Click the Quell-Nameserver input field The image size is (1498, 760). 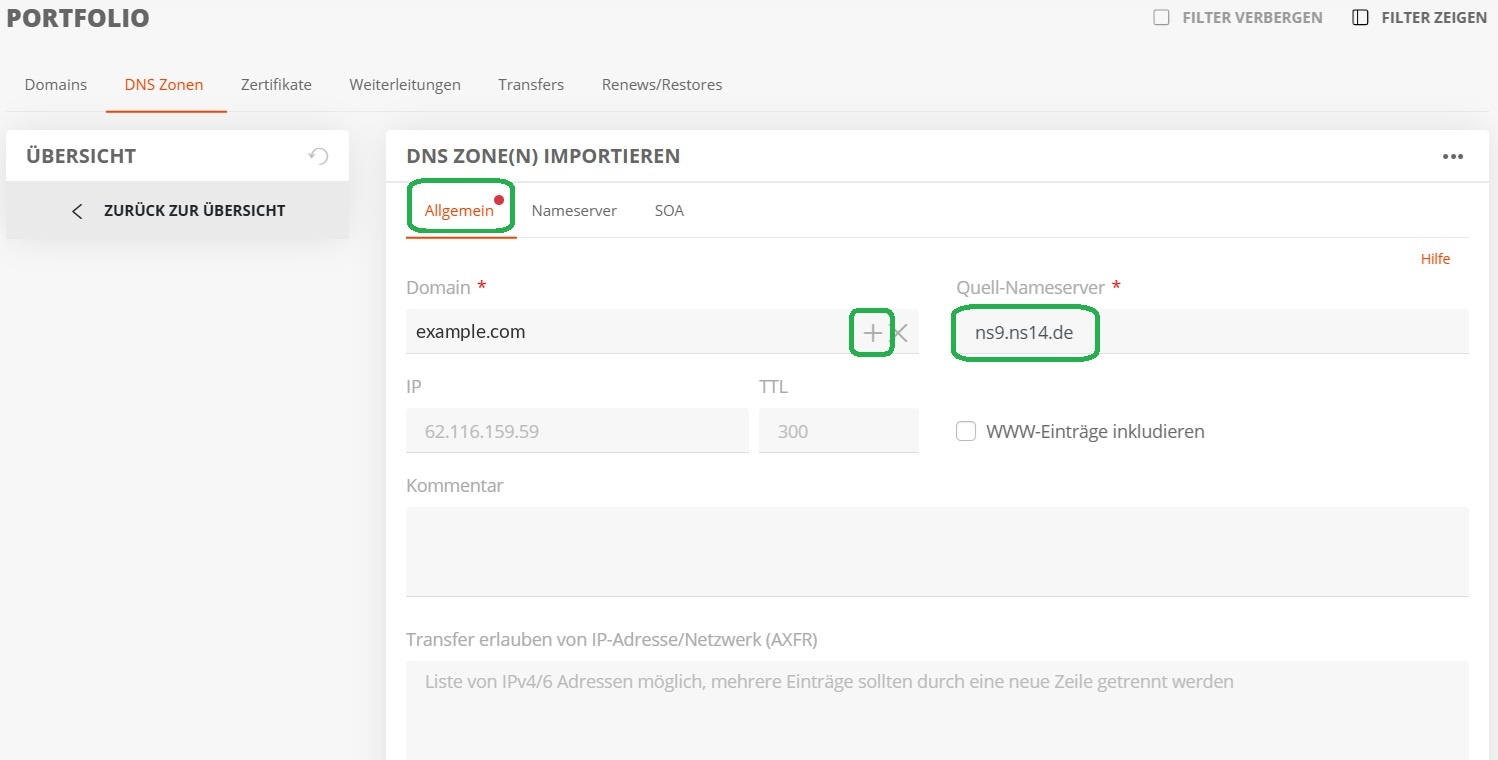[x=1212, y=332]
